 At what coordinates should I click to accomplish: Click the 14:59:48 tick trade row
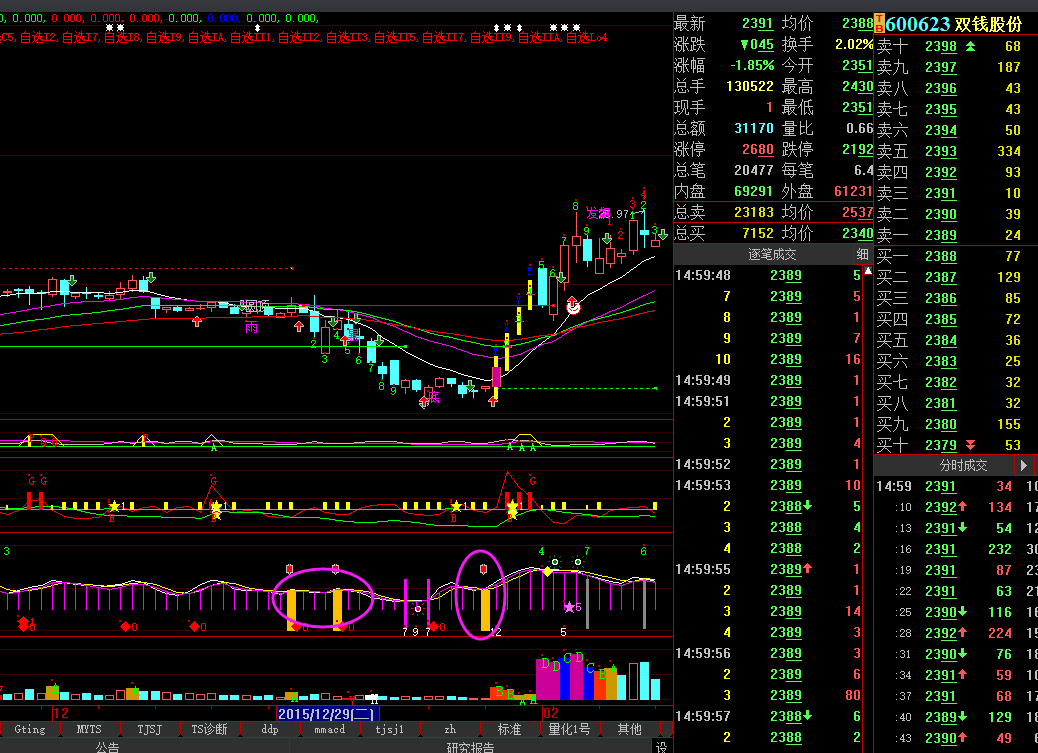point(768,275)
